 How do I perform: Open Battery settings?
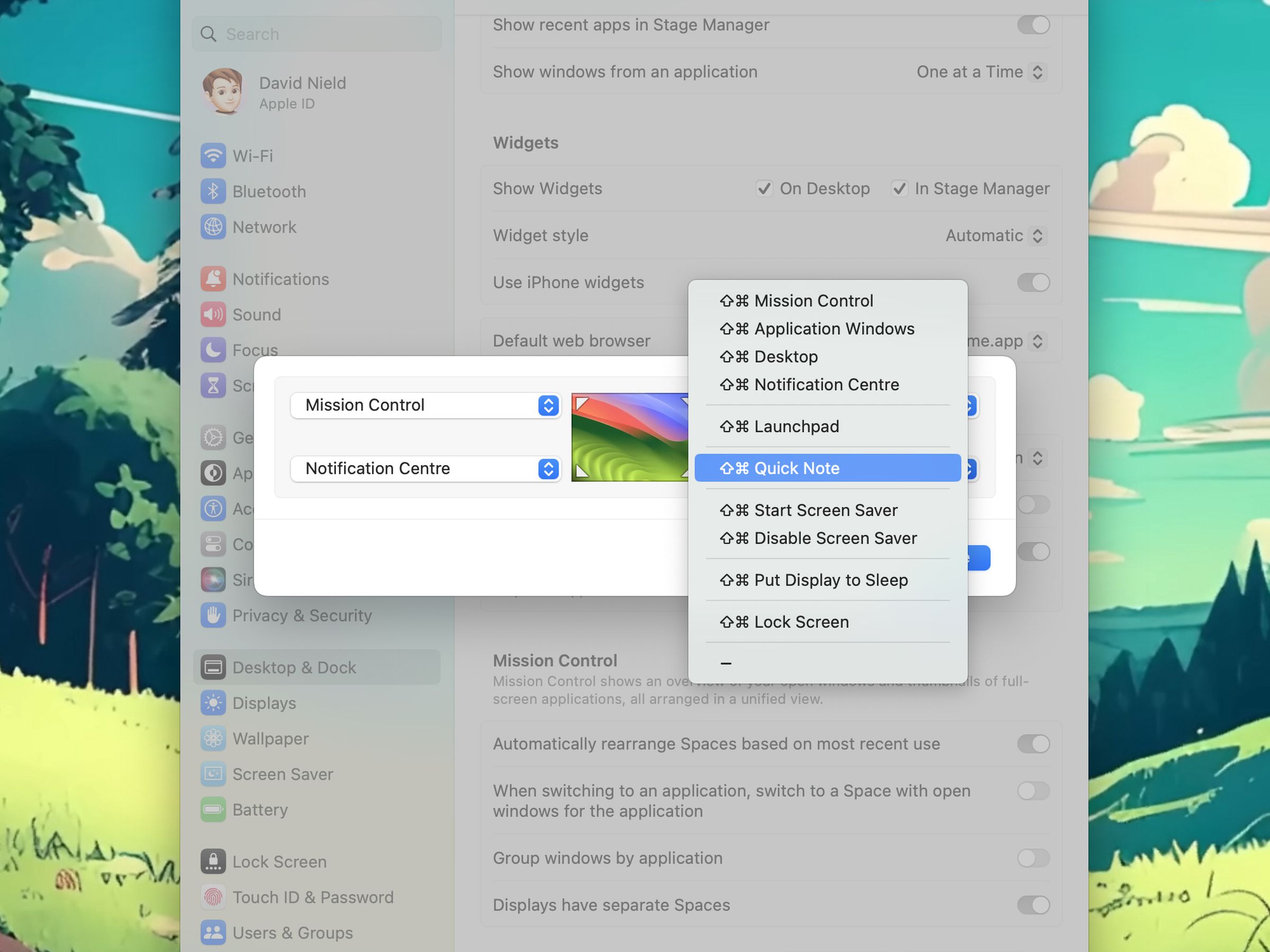[x=260, y=810]
